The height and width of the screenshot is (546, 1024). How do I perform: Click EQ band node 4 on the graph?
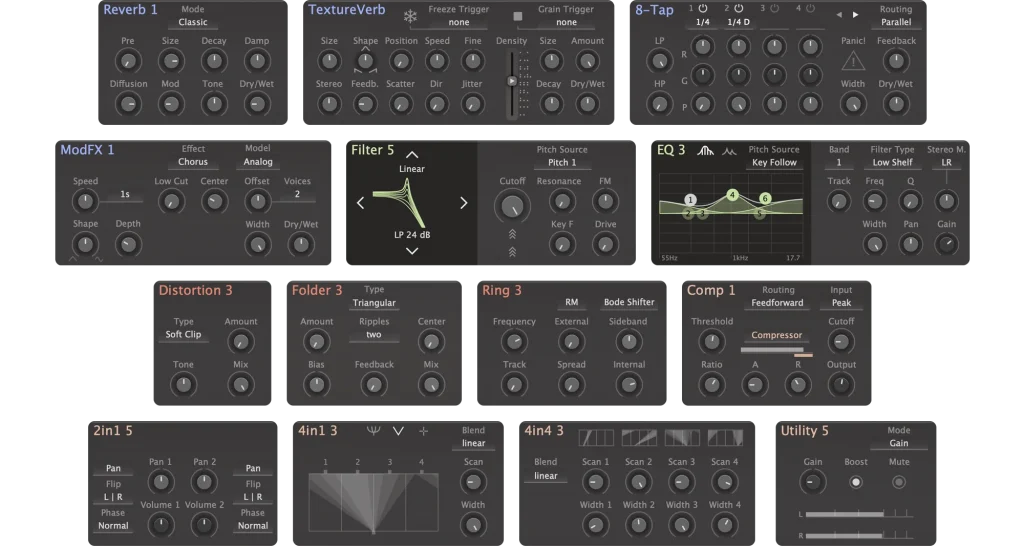click(x=732, y=195)
